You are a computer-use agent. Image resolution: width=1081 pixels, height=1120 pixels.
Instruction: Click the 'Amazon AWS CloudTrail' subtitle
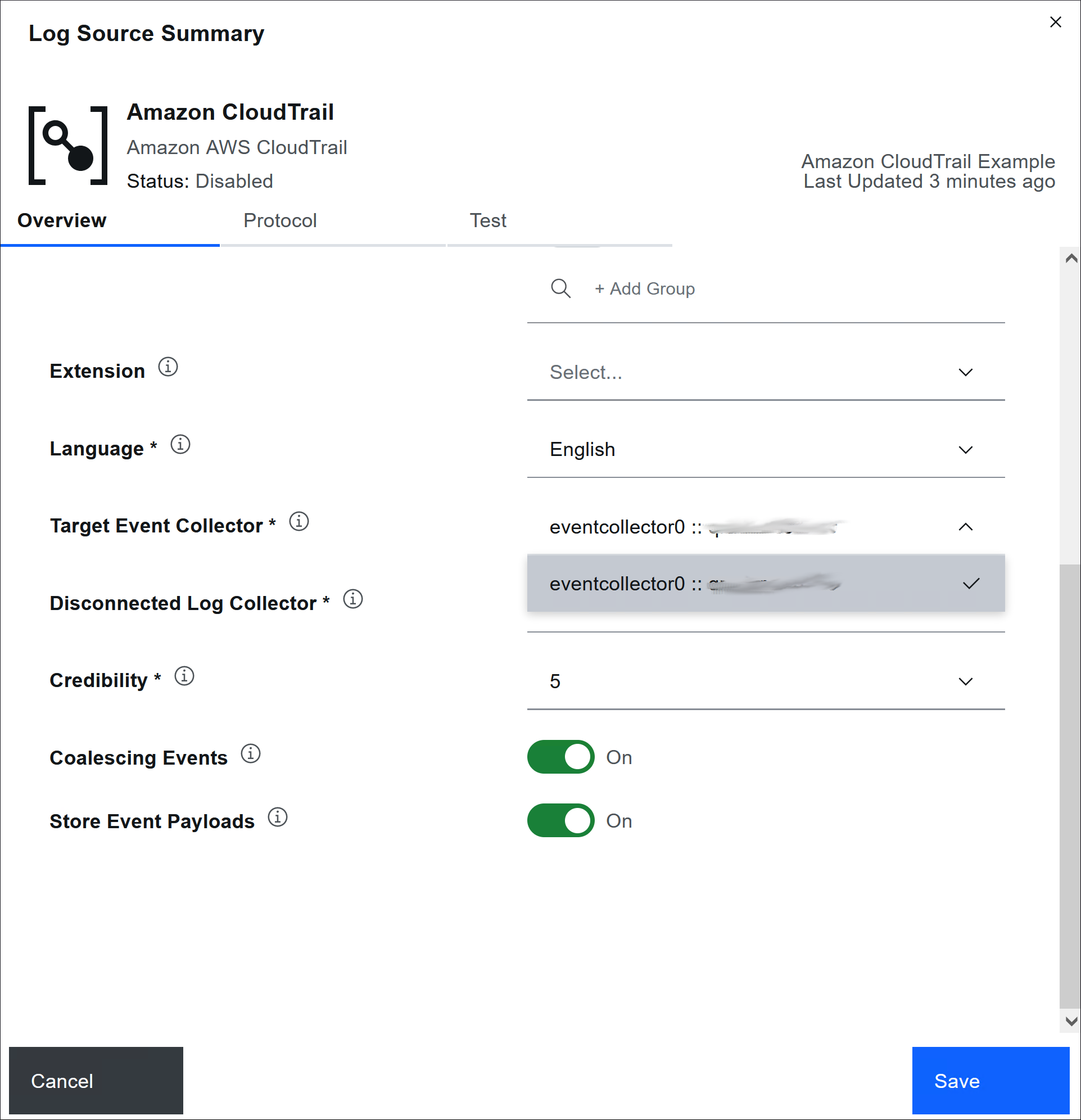click(x=237, y=147)
